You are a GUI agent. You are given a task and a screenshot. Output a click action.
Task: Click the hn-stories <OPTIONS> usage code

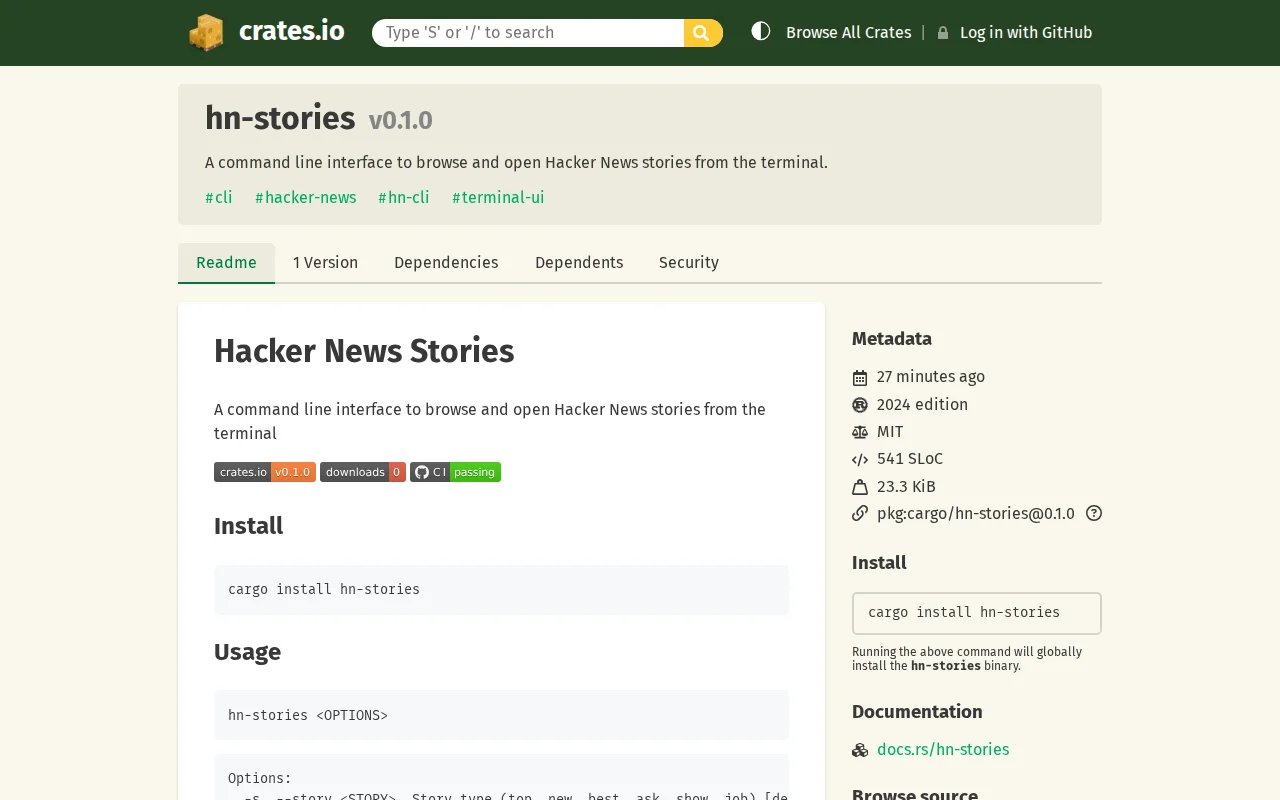[308, 716]
